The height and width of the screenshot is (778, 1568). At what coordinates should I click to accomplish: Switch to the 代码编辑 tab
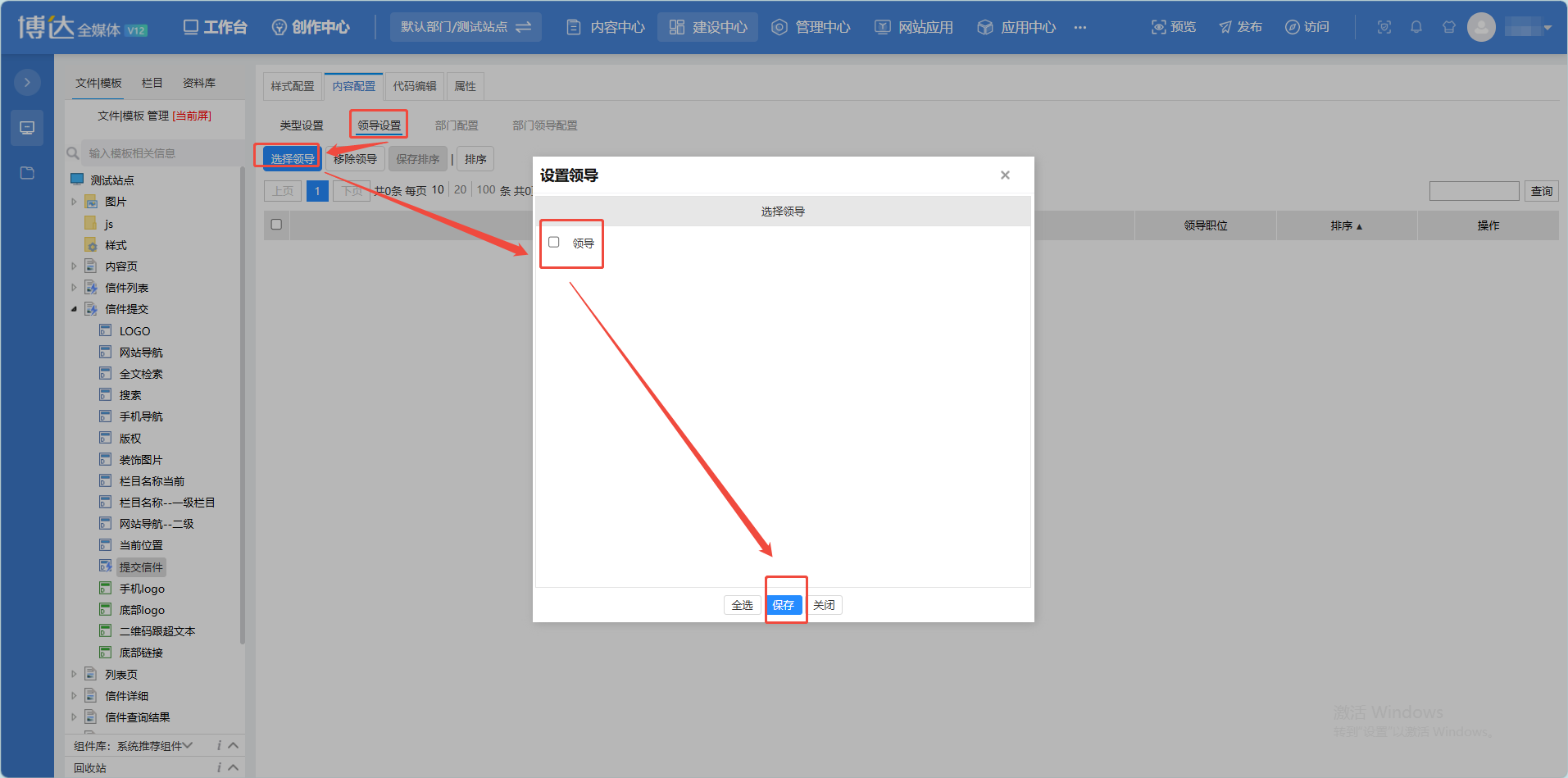pos(414,86)
